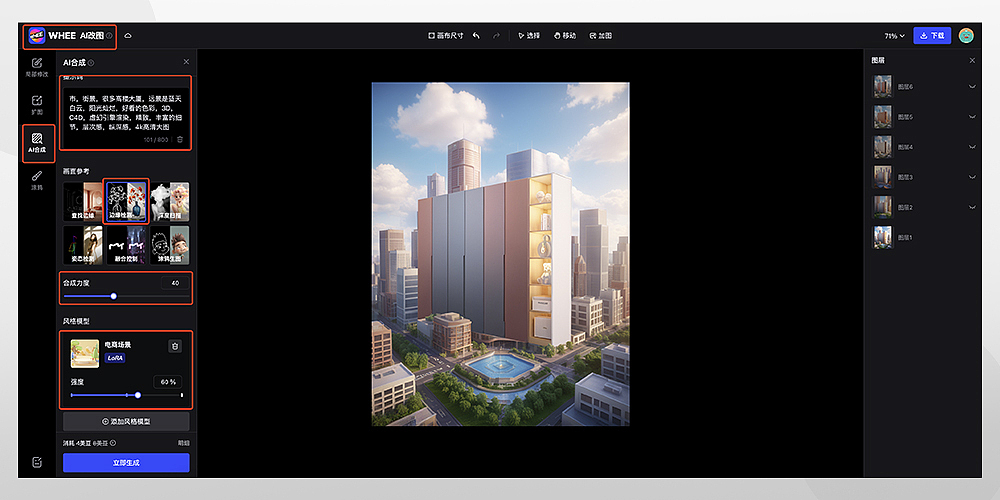Expand the 图层3 chevron
1000x500 pixels.
click(x=972, y=177)
